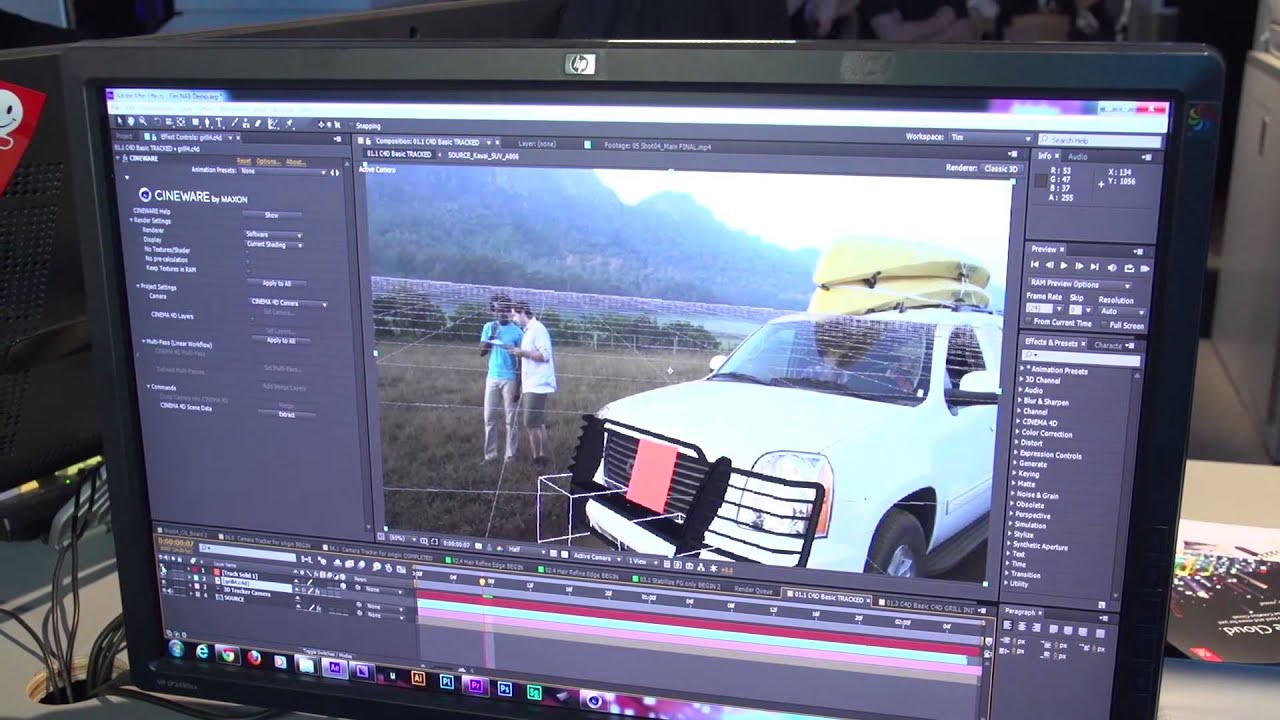The height and width of the screenshot is (720, 1280).
Task: Click the timeline current time indicator
Action: click(482, 581)
